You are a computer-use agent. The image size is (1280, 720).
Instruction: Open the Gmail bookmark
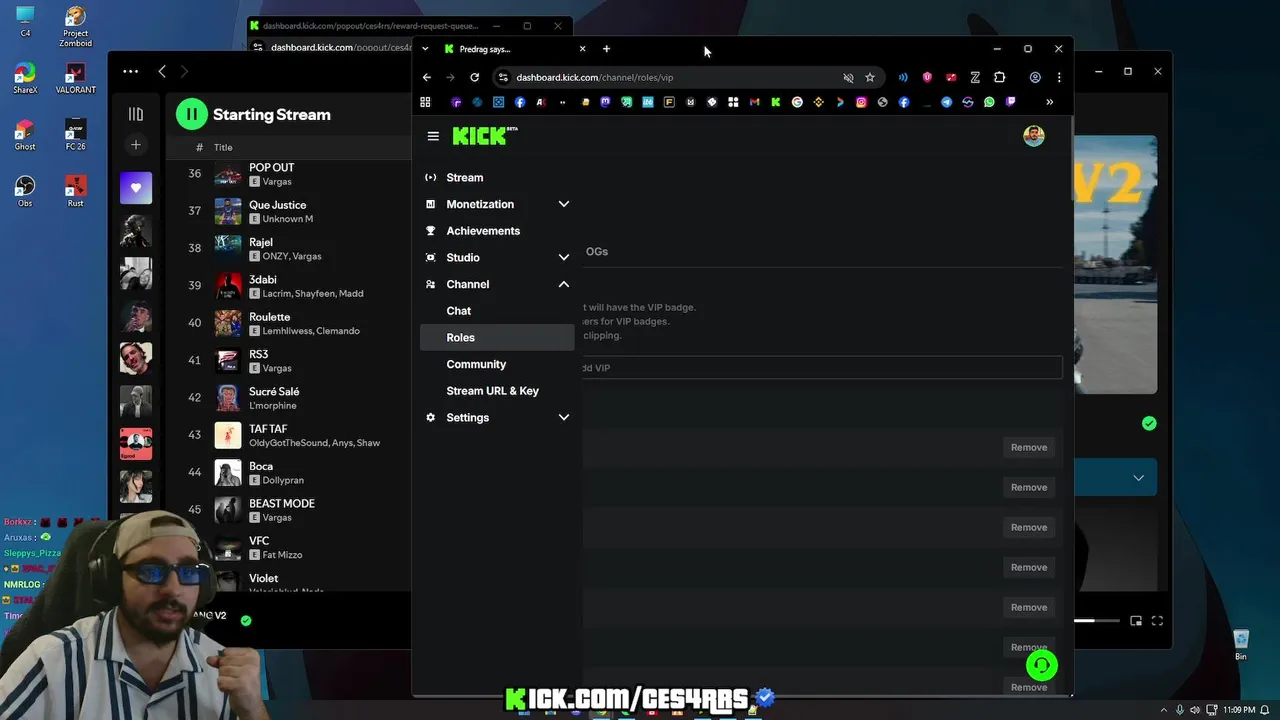(755, 102)
